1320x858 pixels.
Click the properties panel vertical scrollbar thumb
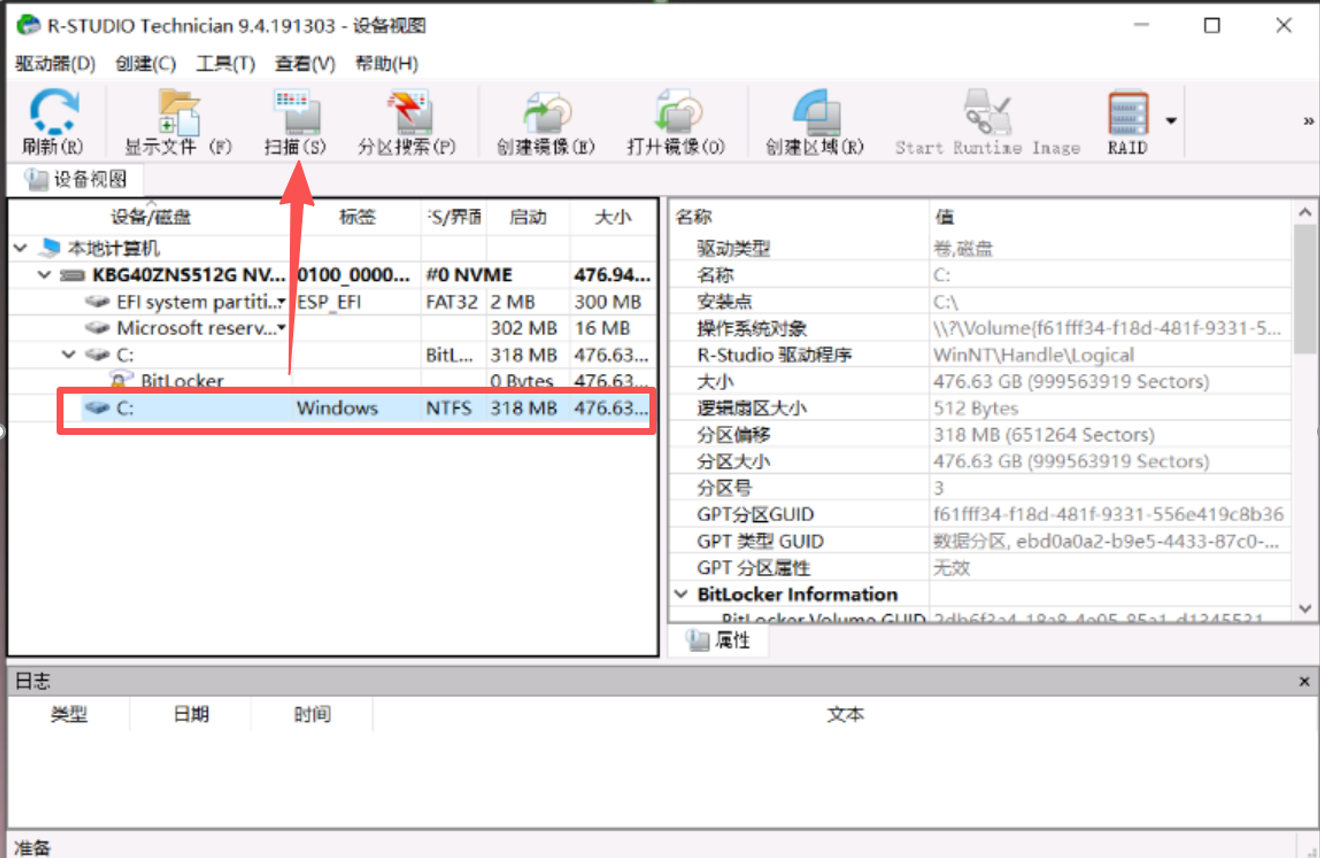[1304, 289]
